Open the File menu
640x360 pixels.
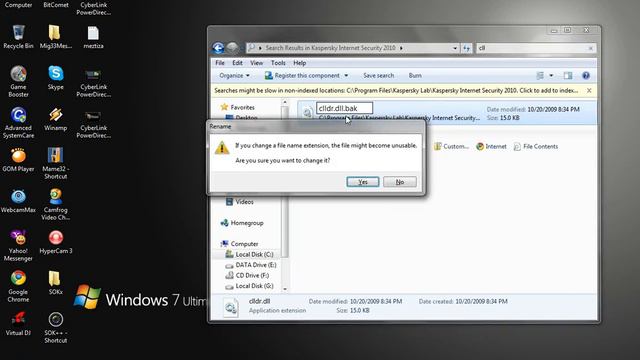220,63
